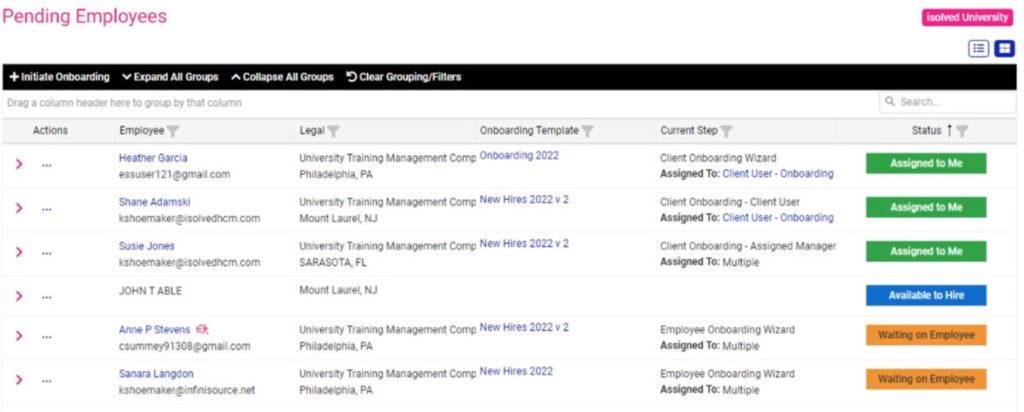Click the Available to Hire status
The image size is (1024, 412).
[x=926, y=295]
